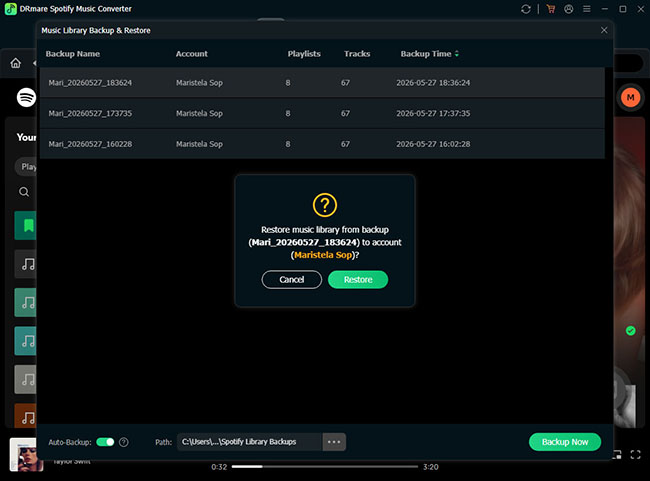Open the user account icon in title bar
The image size is (650, 481).
tap(569, 9)
